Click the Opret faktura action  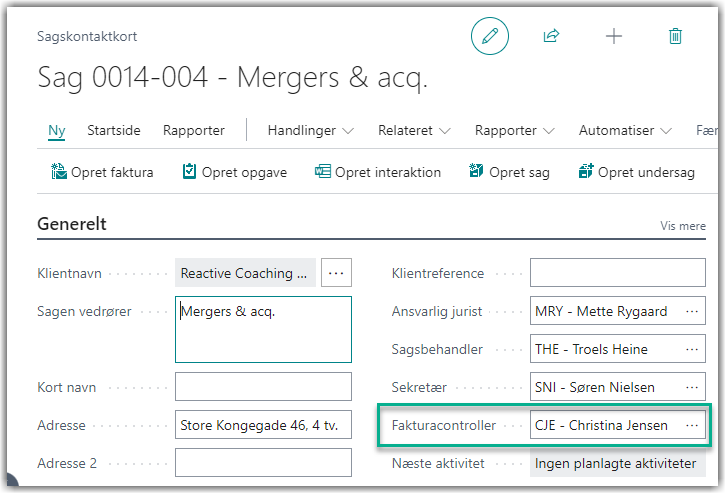pos(102,172)
